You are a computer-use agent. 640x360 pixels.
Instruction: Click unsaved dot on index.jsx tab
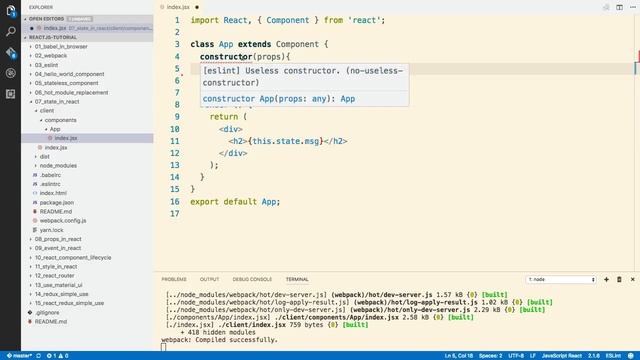tap(197, 7)
